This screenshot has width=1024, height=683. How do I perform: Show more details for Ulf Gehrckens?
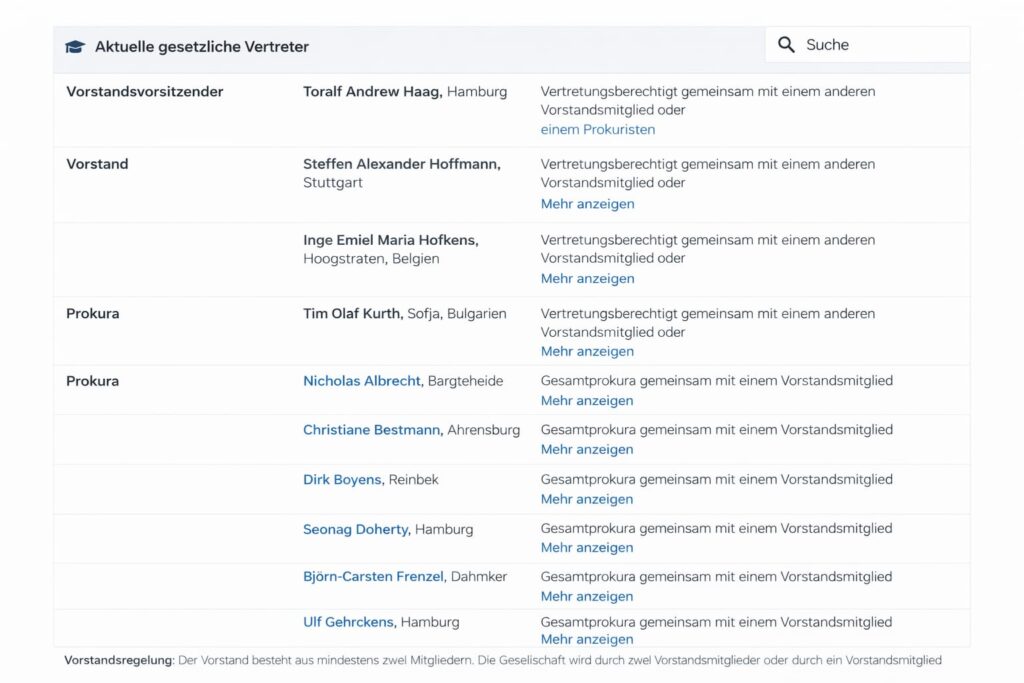[587, 640]
